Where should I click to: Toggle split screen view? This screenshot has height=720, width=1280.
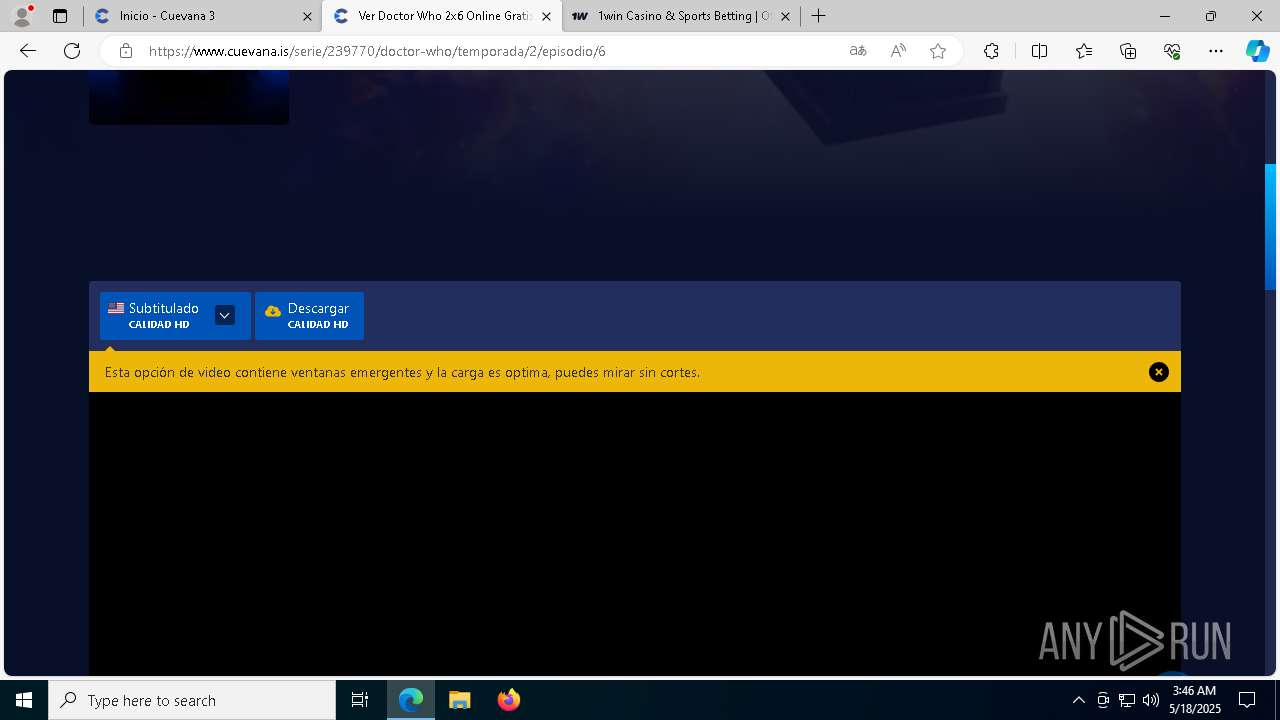click(1039, 51)
